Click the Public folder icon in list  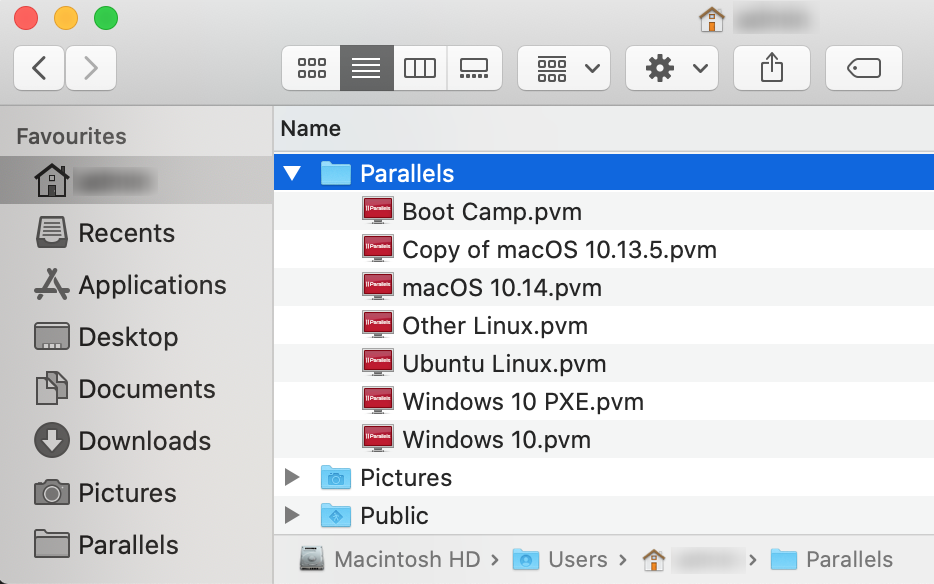click(x=335, y=515)
